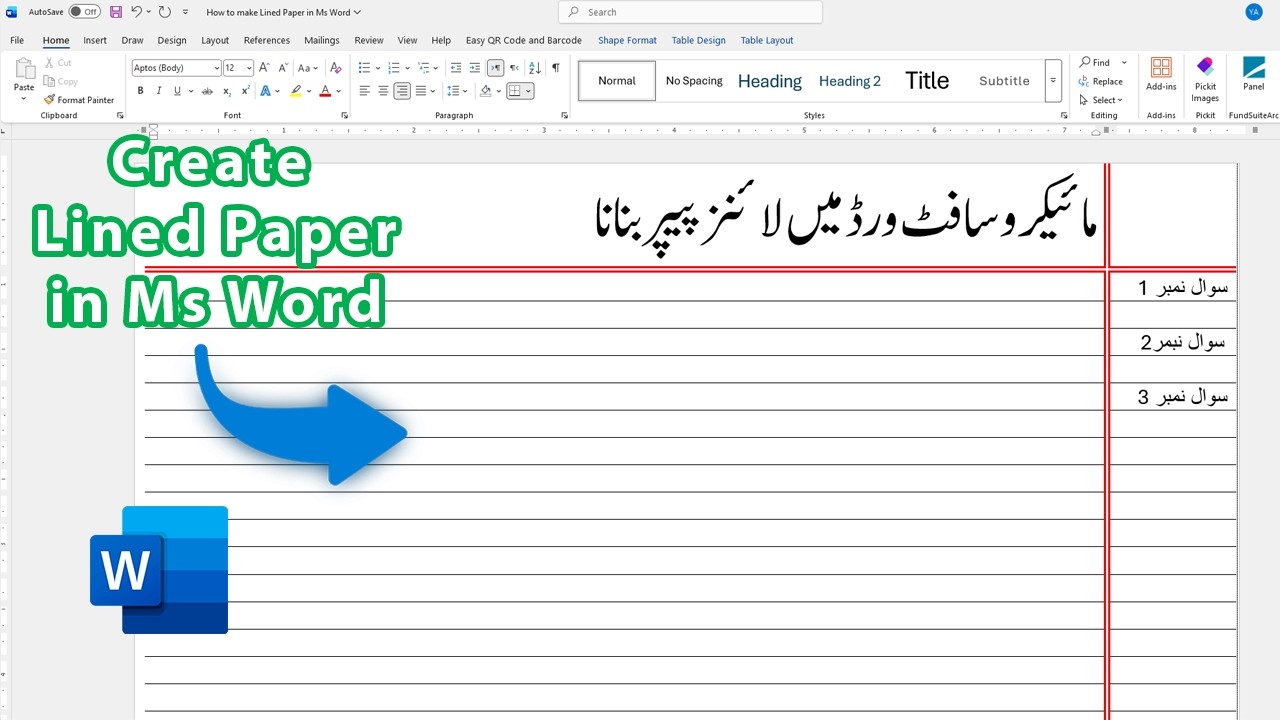This screenshot has width=1280, height=720.
Task: Open the Add-ins gallery
Action: pyautogui.click(x=1161, y=74)
